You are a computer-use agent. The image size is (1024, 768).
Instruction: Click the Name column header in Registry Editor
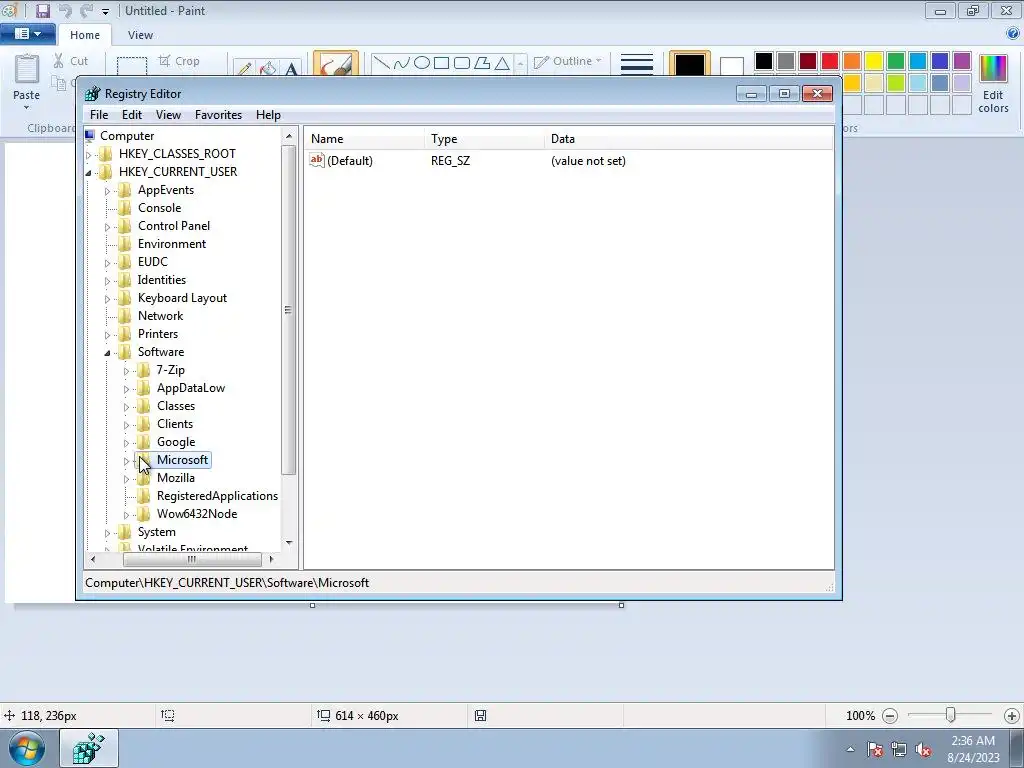(x=364, y=139)
